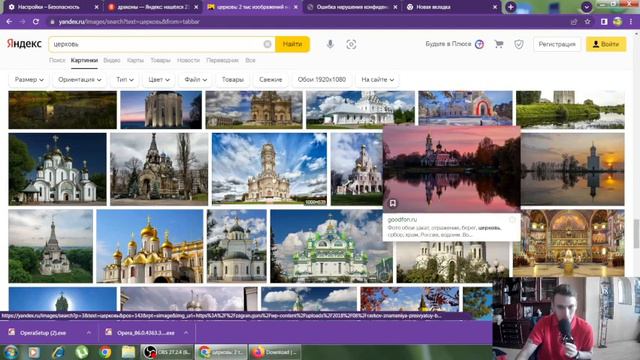
Task: Click the Регистрация button
Action: pyautogui.click(x=557, y=44)
